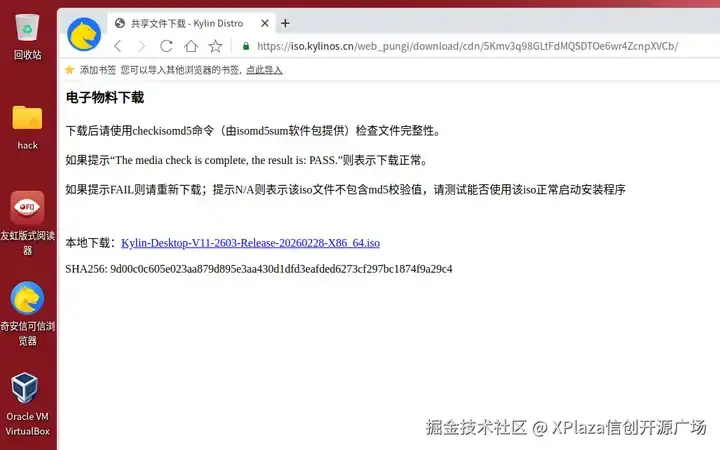Viewport: 720px width, 450px height.
Task: Launch the 友虹版式阅读器 OFD reader icon
Action: coord(28,223)
